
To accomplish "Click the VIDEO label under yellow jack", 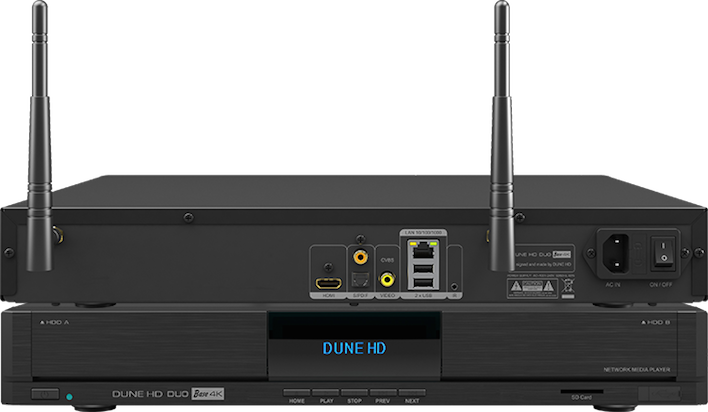I will coord(387,295).
